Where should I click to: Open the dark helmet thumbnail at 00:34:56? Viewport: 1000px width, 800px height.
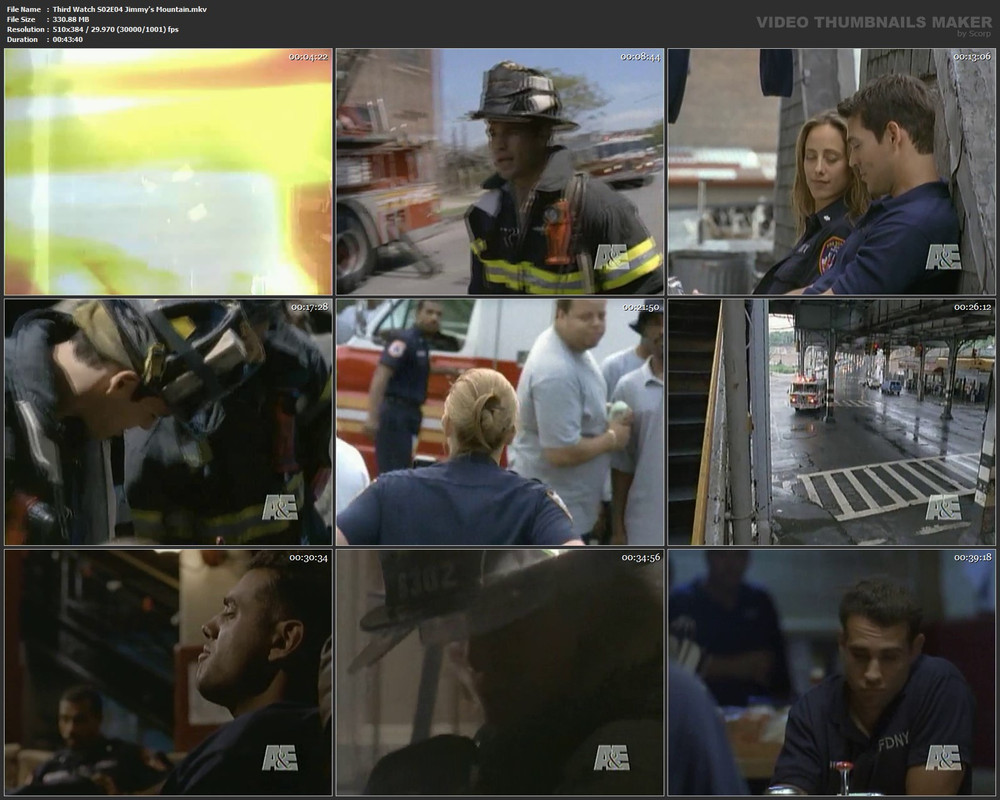[x=500, y=673]
